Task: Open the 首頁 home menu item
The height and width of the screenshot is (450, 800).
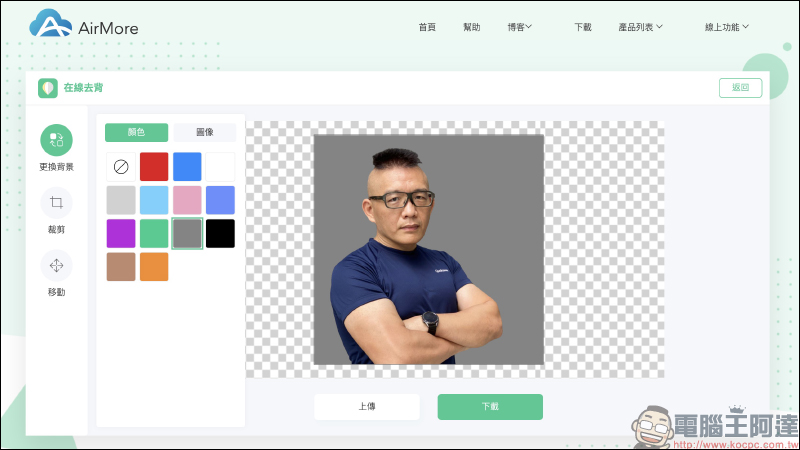Action: pyautogui.click(x=427, y=27)
